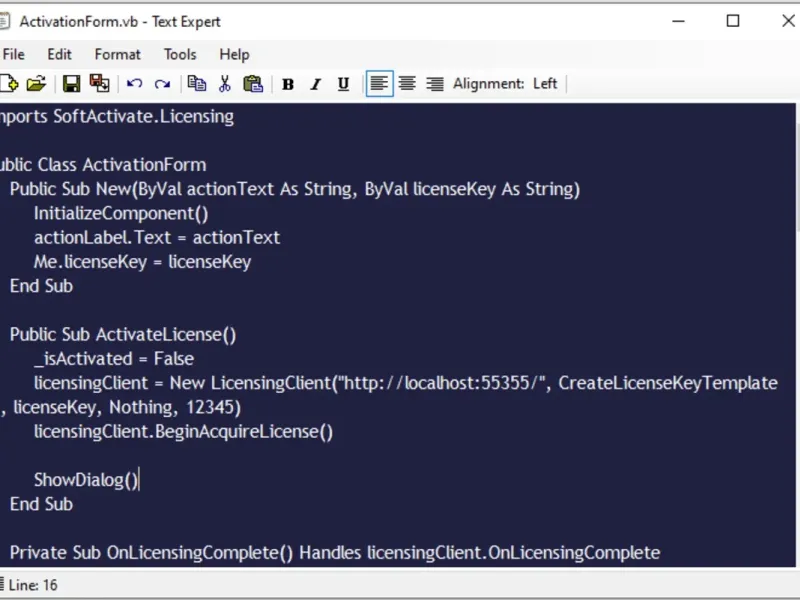Open the Tools menu
Viewport: 800px width, 600px height.
(x=180, y=54)
